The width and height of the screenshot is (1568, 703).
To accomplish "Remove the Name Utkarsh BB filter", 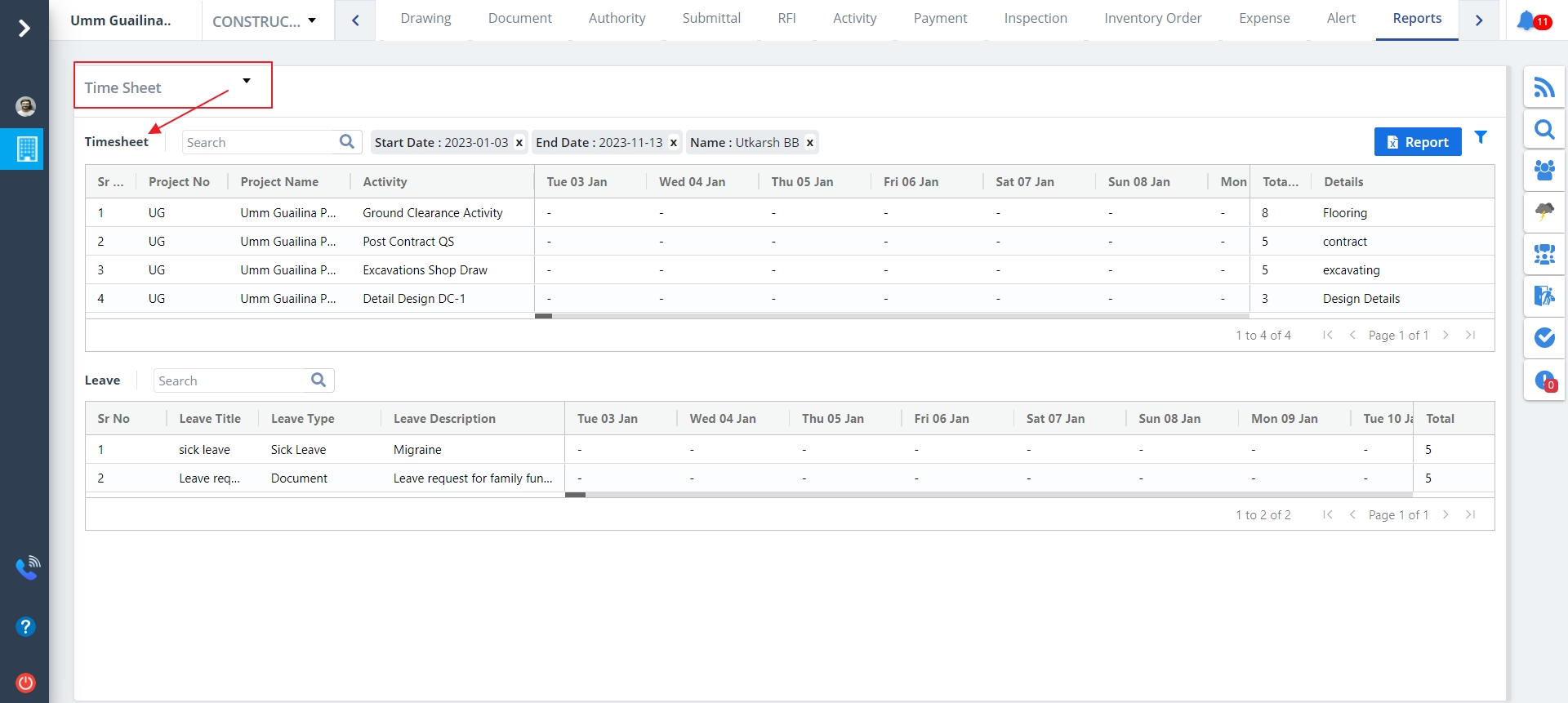I will tap(810, 143).
